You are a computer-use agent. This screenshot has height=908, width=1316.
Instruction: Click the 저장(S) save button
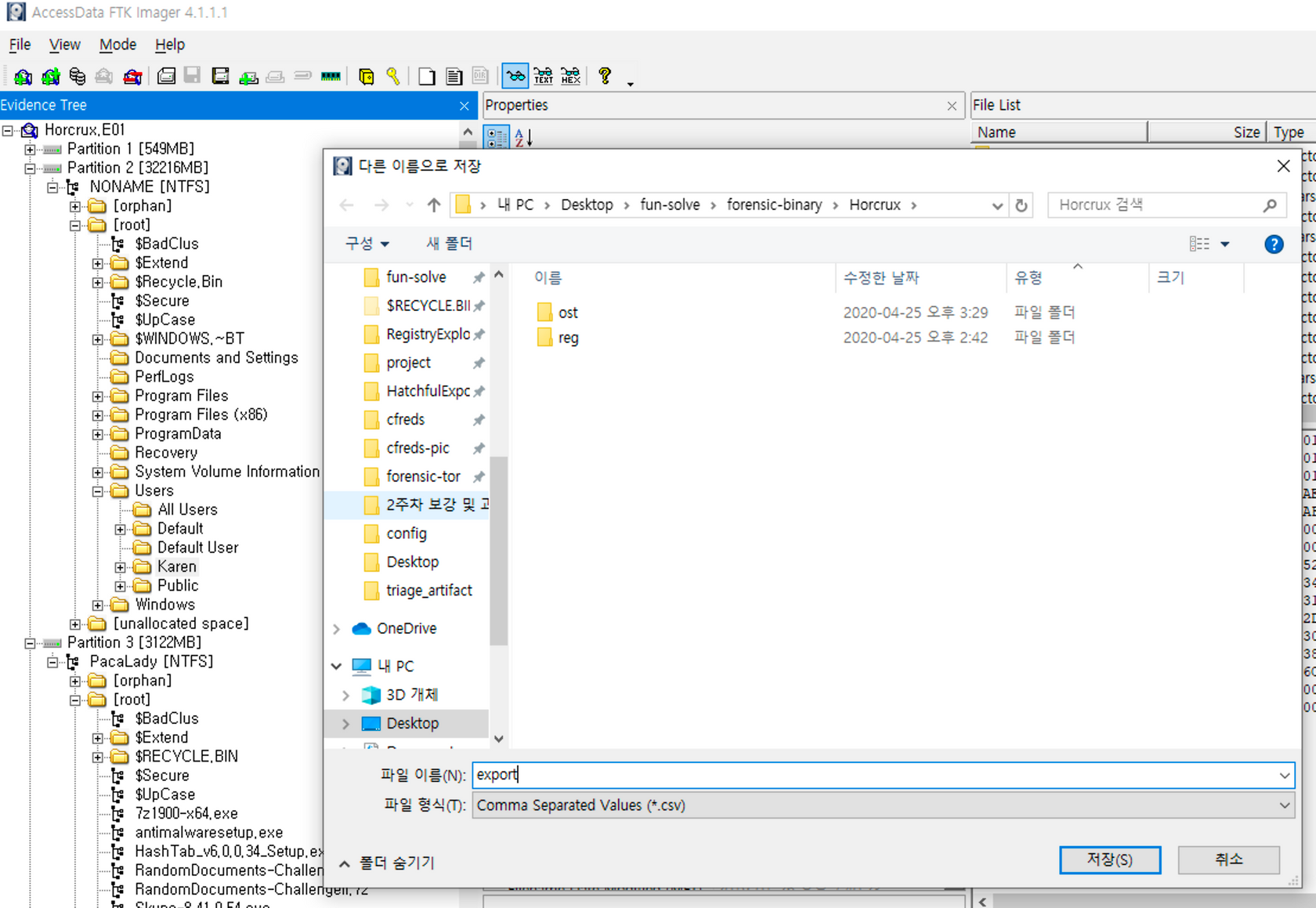click(x=1110, y=859)
